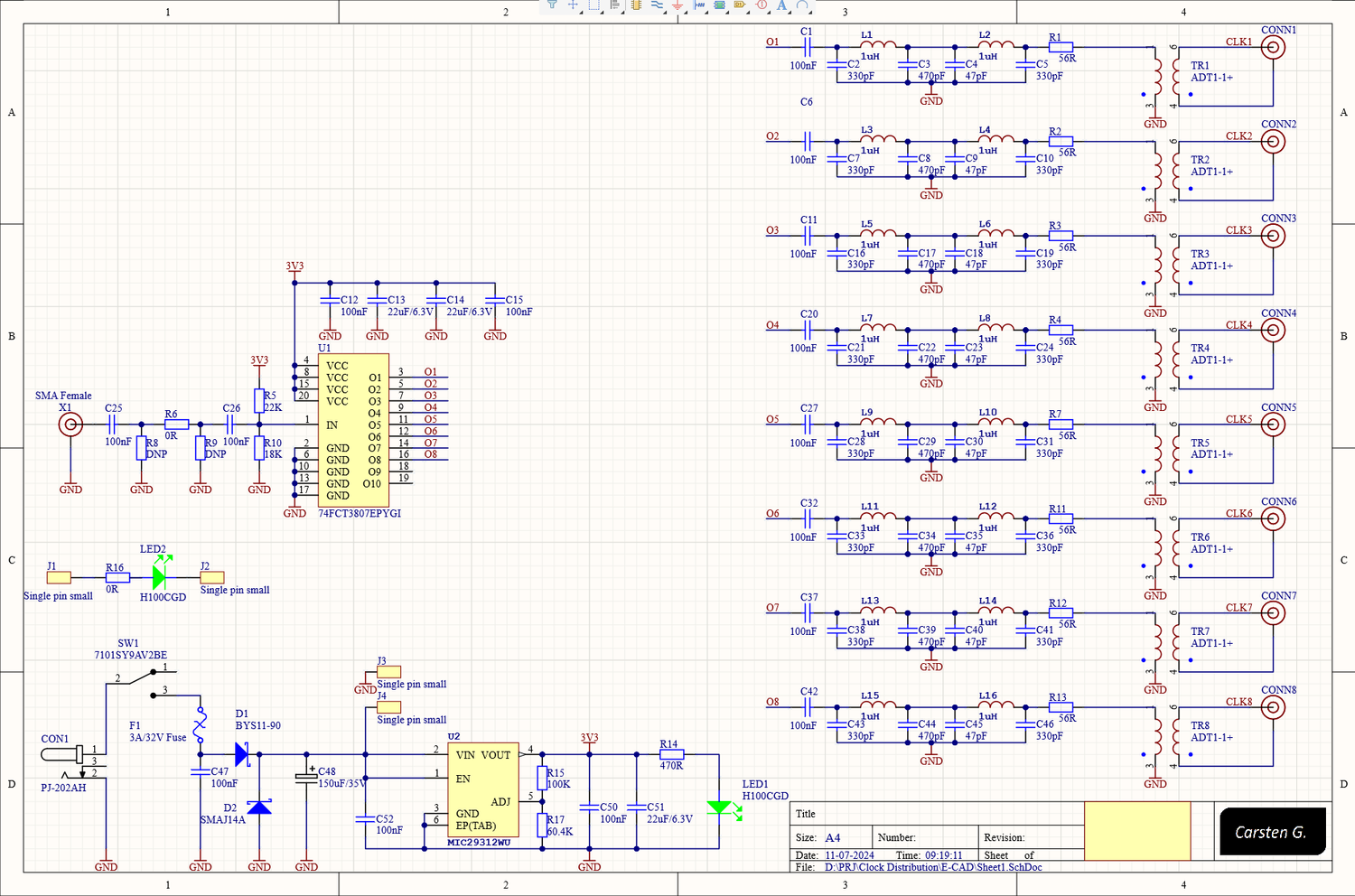The width and height of the screenshot is (1355, 896).
Task: Pick the red directive marker tool
Action: click(x=762, y=5)
